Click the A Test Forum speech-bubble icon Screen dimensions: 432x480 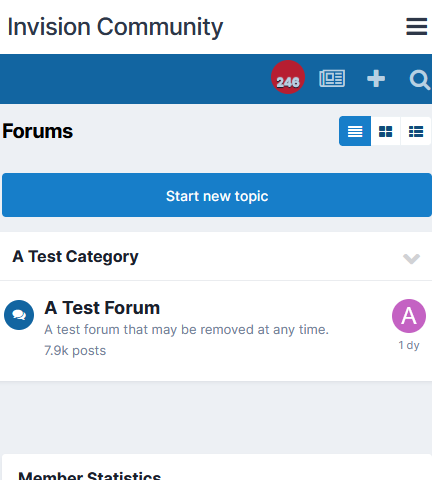[x=19, y=315]
